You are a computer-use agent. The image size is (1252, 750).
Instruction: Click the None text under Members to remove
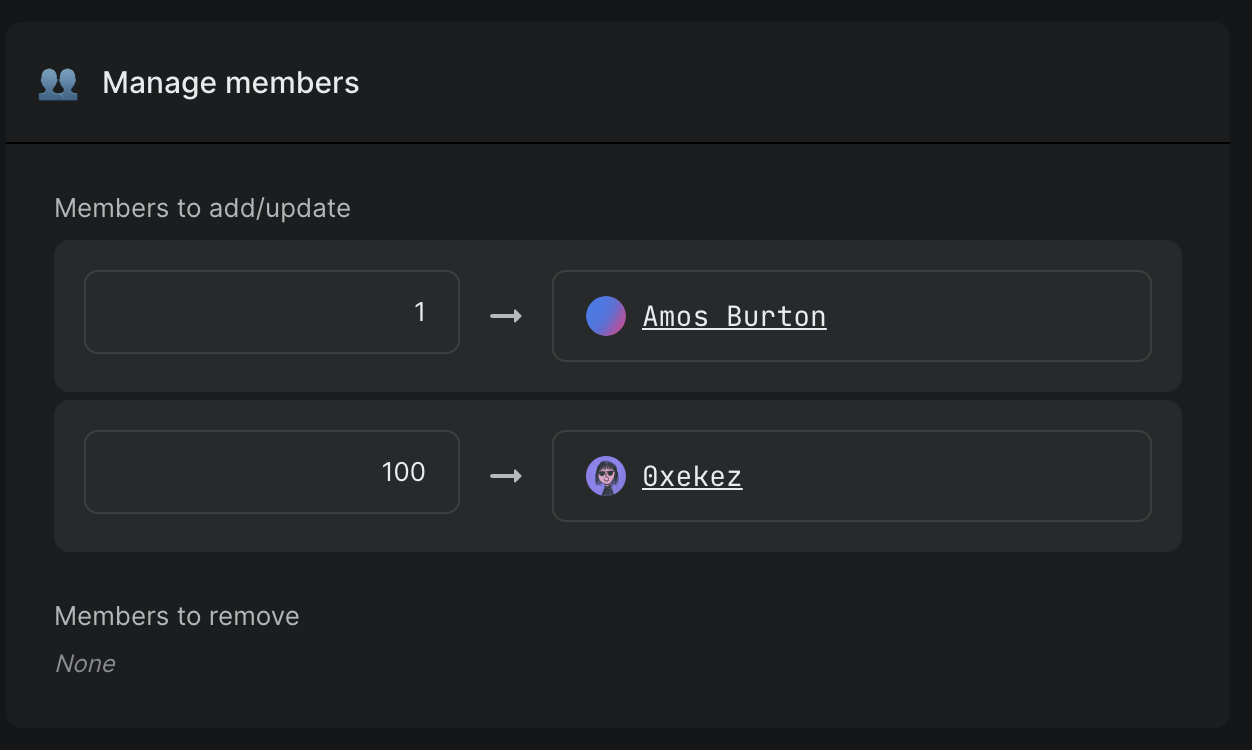coord(85,663)
